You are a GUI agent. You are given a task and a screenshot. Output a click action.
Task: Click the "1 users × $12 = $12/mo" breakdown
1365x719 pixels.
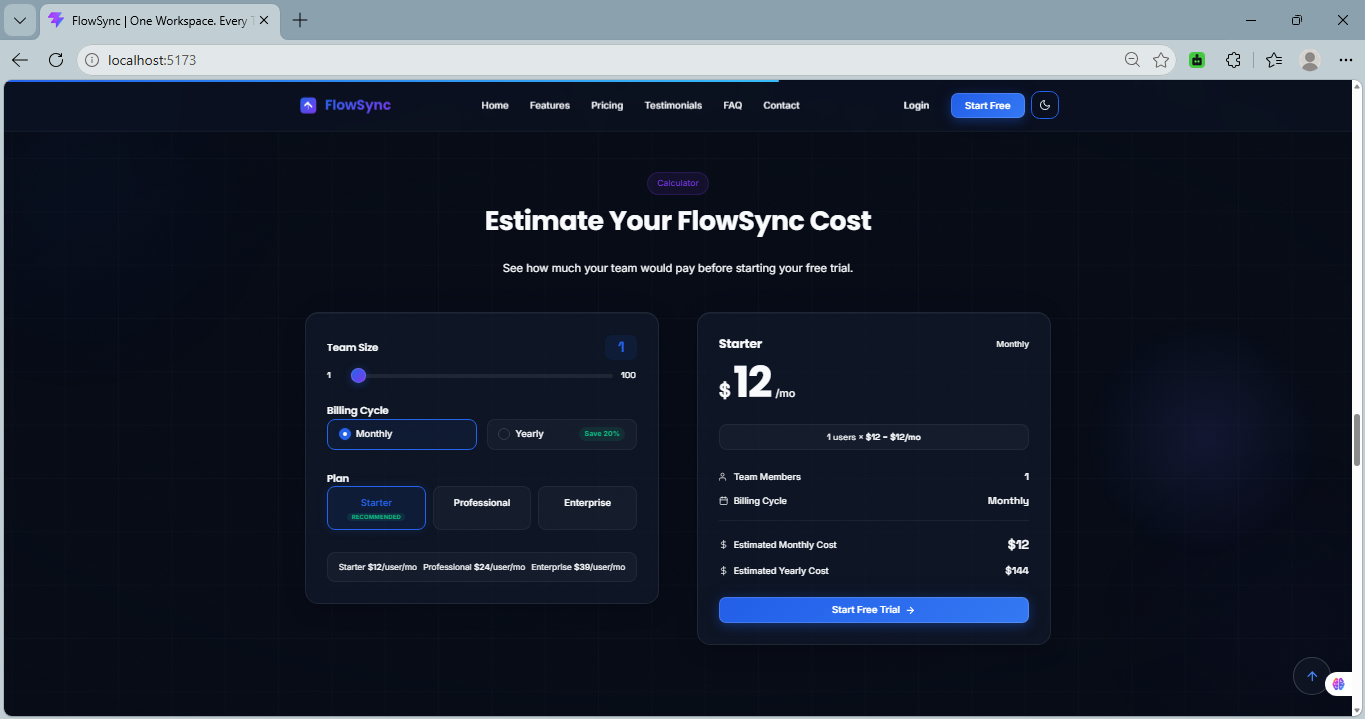873,437
